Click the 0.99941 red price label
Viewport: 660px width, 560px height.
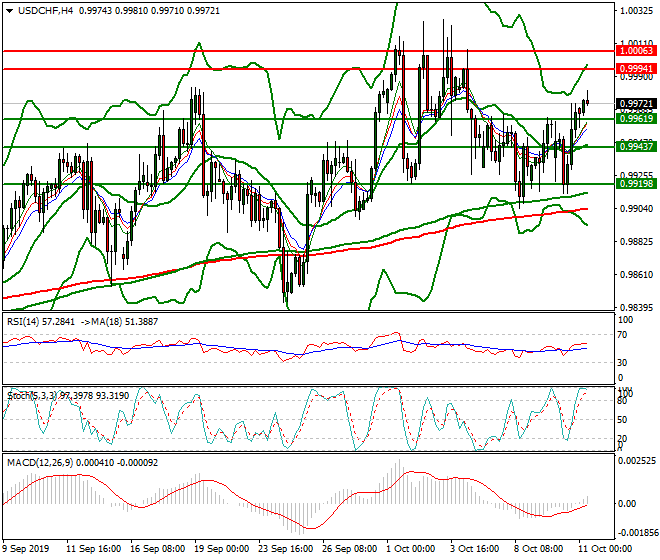coord(637,69)
